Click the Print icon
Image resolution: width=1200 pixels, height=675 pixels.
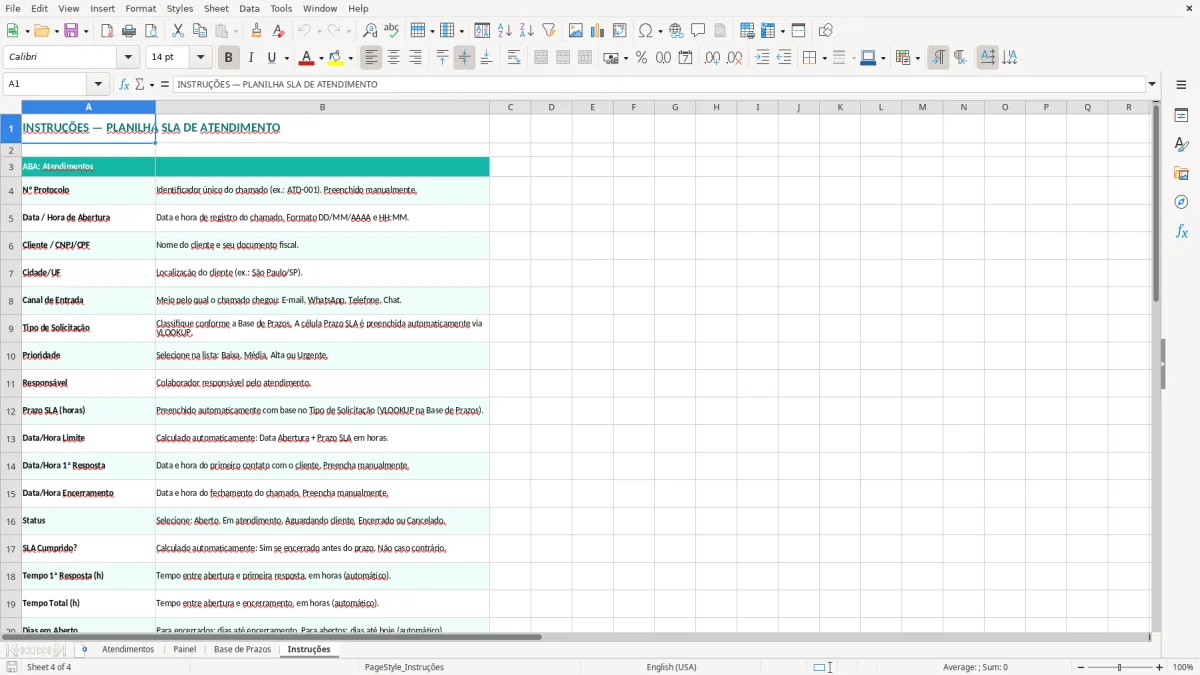coord(129,31)
